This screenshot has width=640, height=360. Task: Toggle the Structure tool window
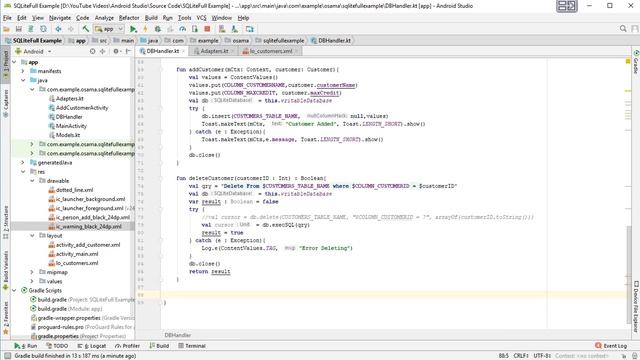coord(6,223)
